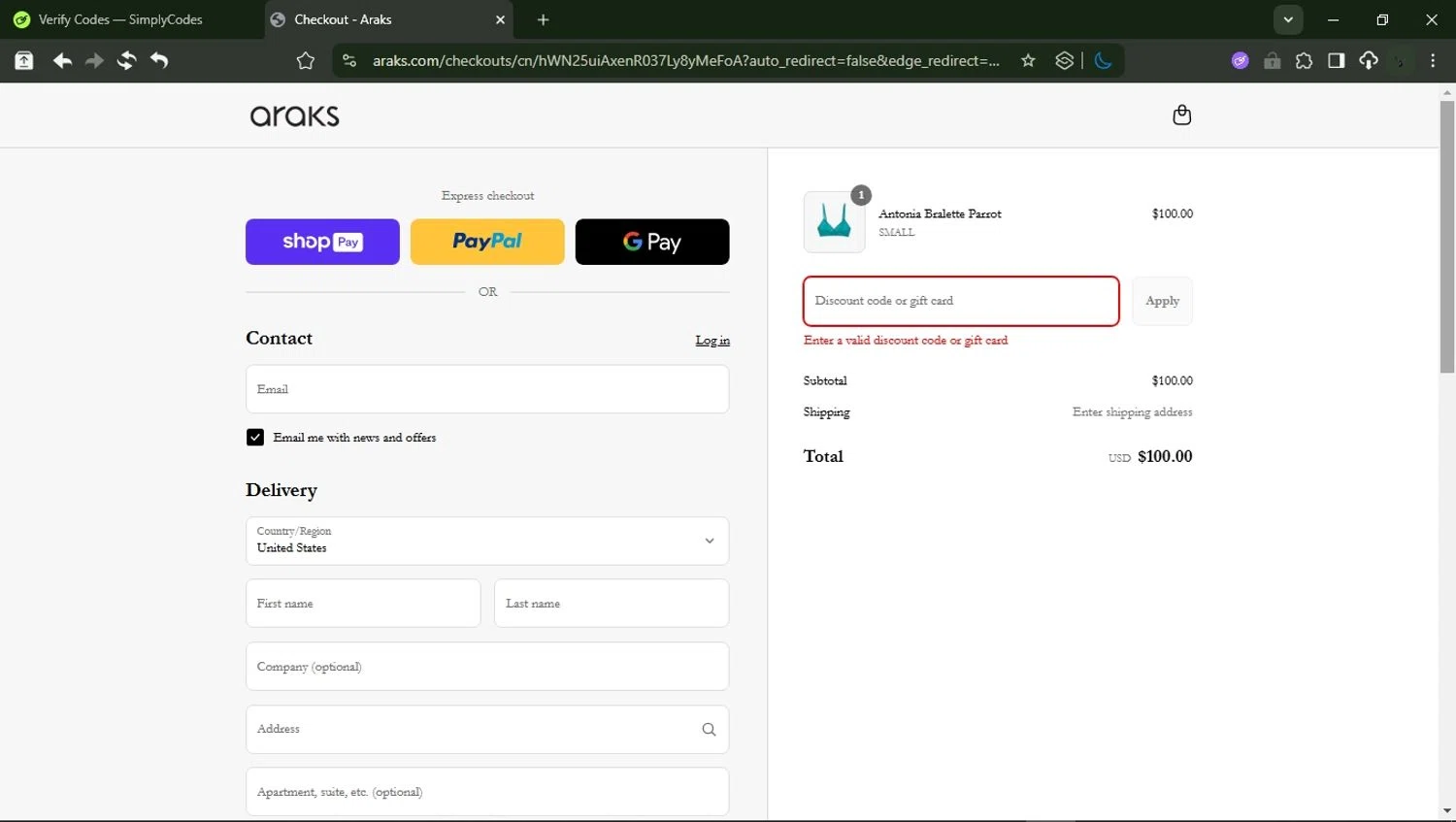Viewport: 1456px width, 822px height.
Task: Uncheck Email me with news and offers
Action: pyautogui.click(x=255, y=438)
